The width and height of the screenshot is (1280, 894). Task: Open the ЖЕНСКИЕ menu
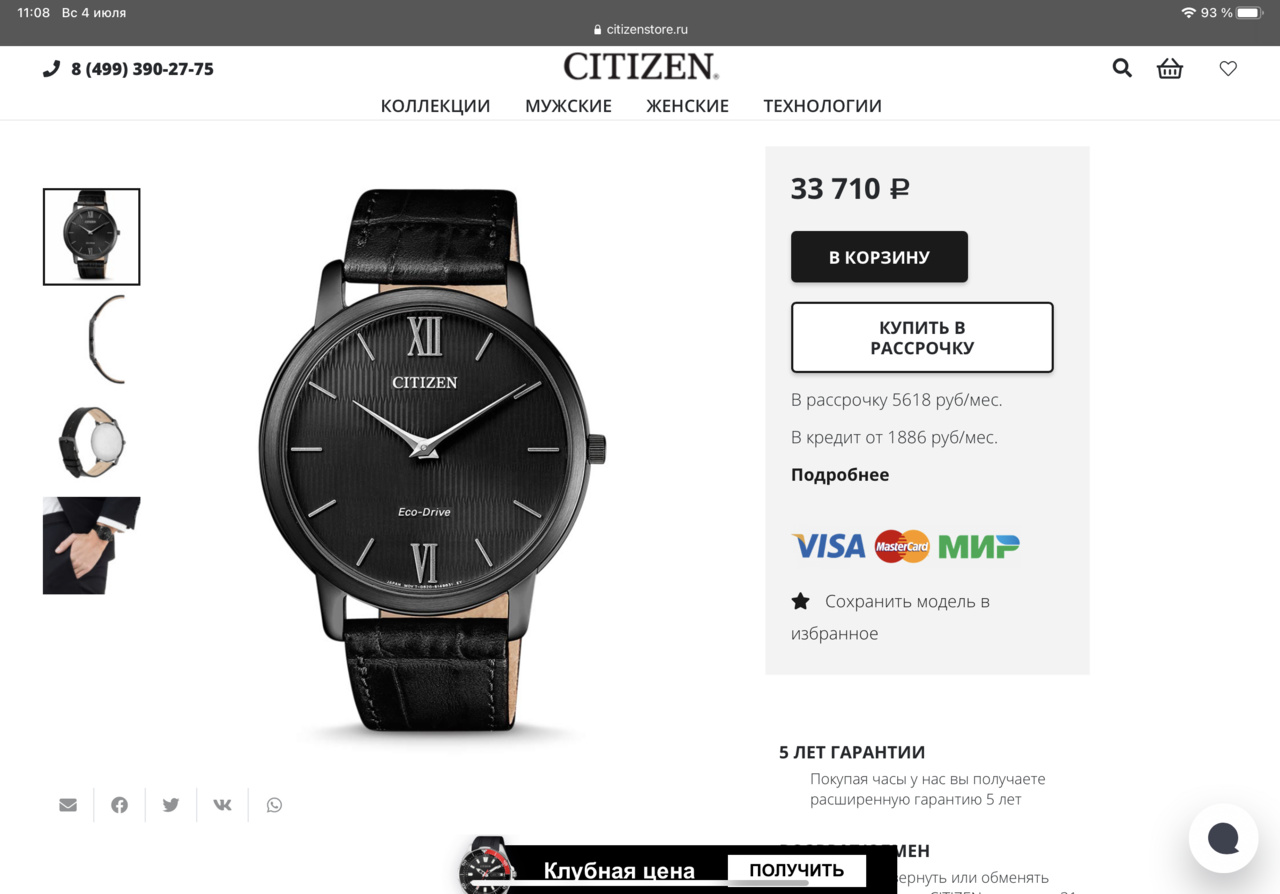click(687, 106)
